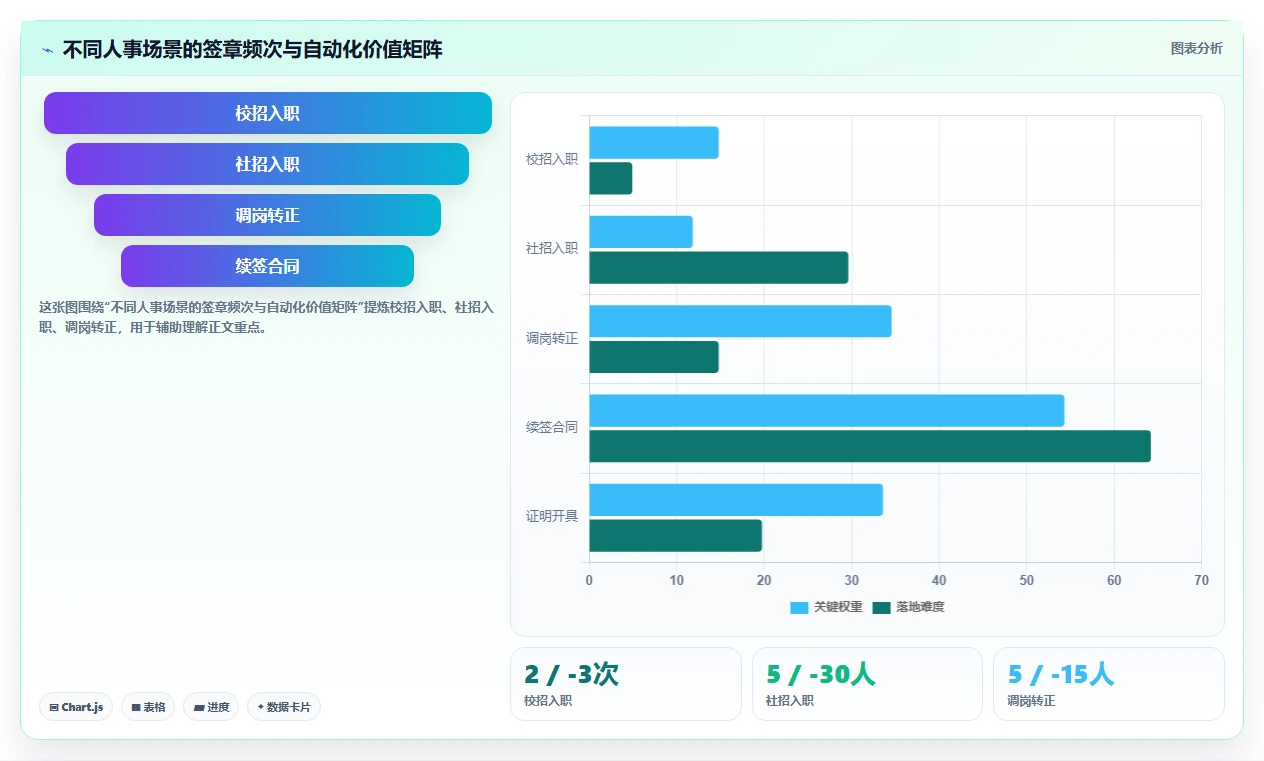This screenshot has height=761, width=1264.
Task: Click the 调岗转正 green 落地难度 bar
Action: pos(654,357)
